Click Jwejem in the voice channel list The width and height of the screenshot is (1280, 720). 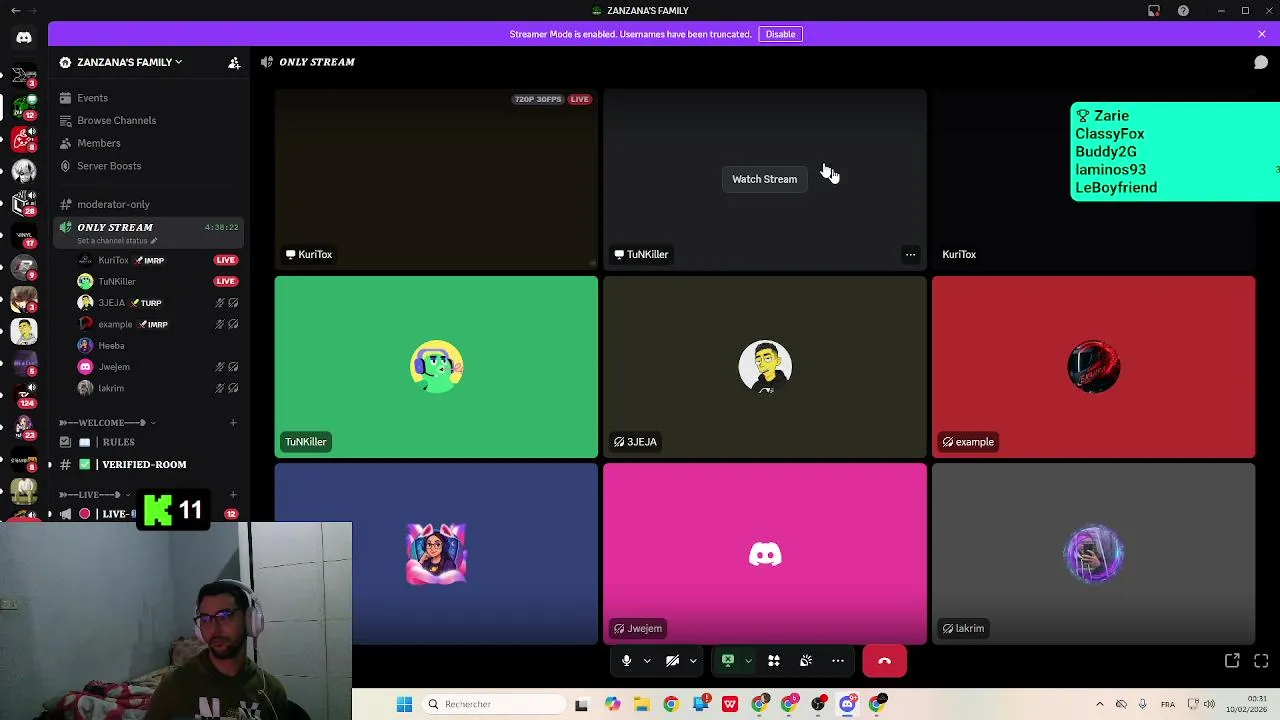pyautogui.click(x=114, y=367)
